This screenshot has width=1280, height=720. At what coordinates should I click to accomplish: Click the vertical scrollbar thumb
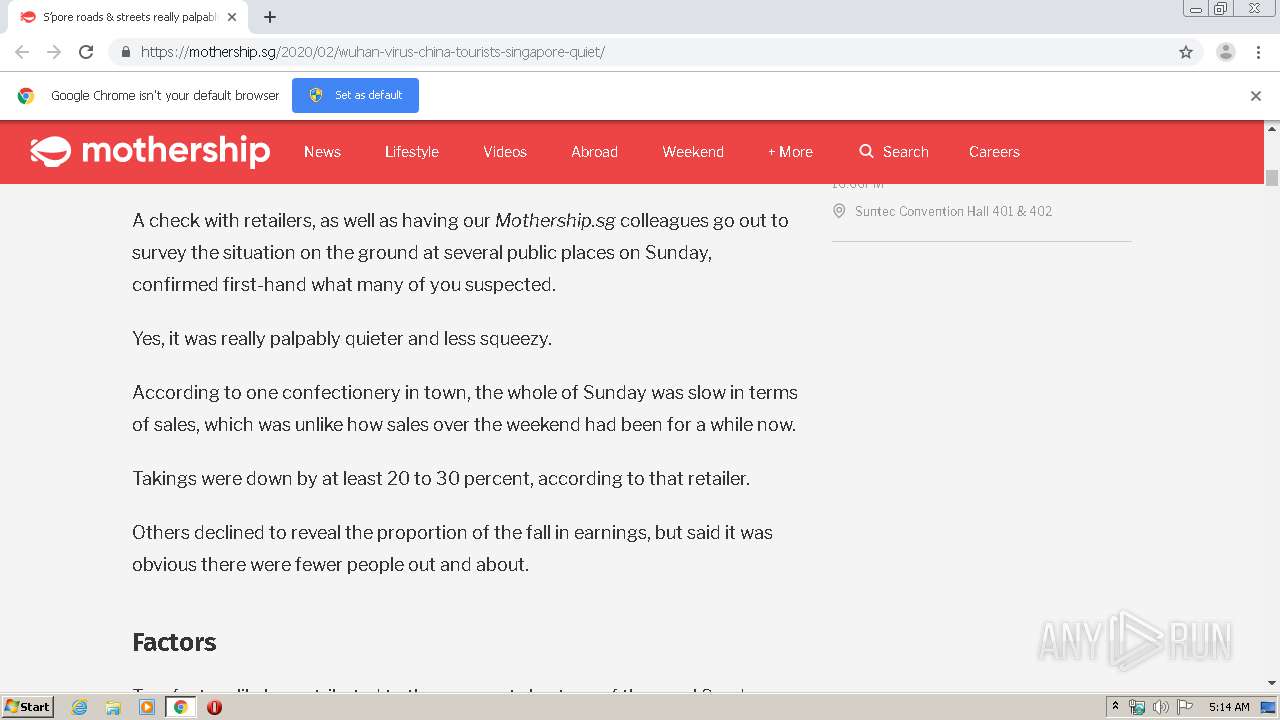[1272, 178]
